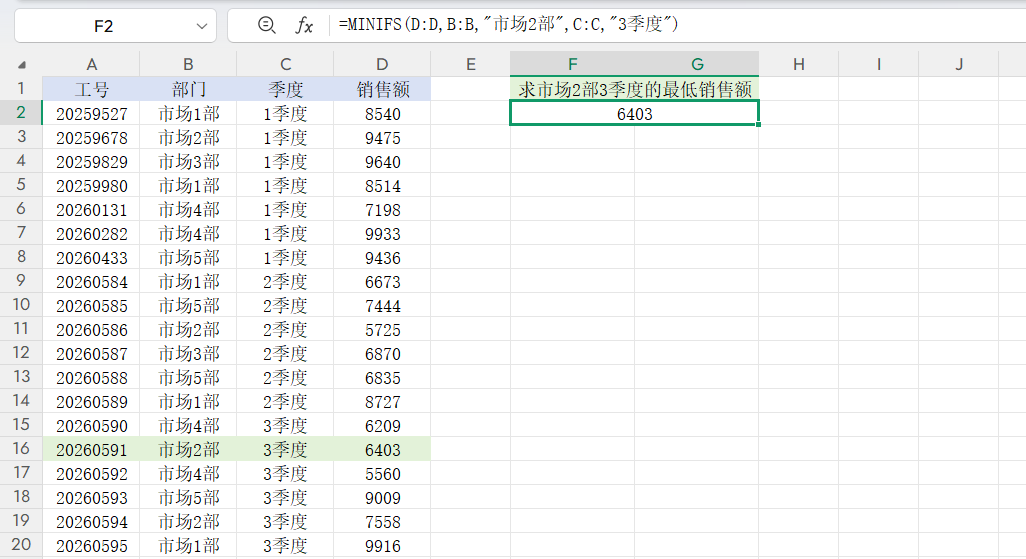Select column B header

pos(188,65)
